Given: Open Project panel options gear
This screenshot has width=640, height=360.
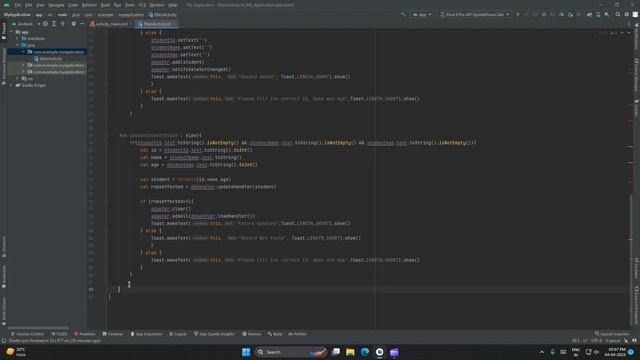Looking at the screenshot, I should [73, 24].
